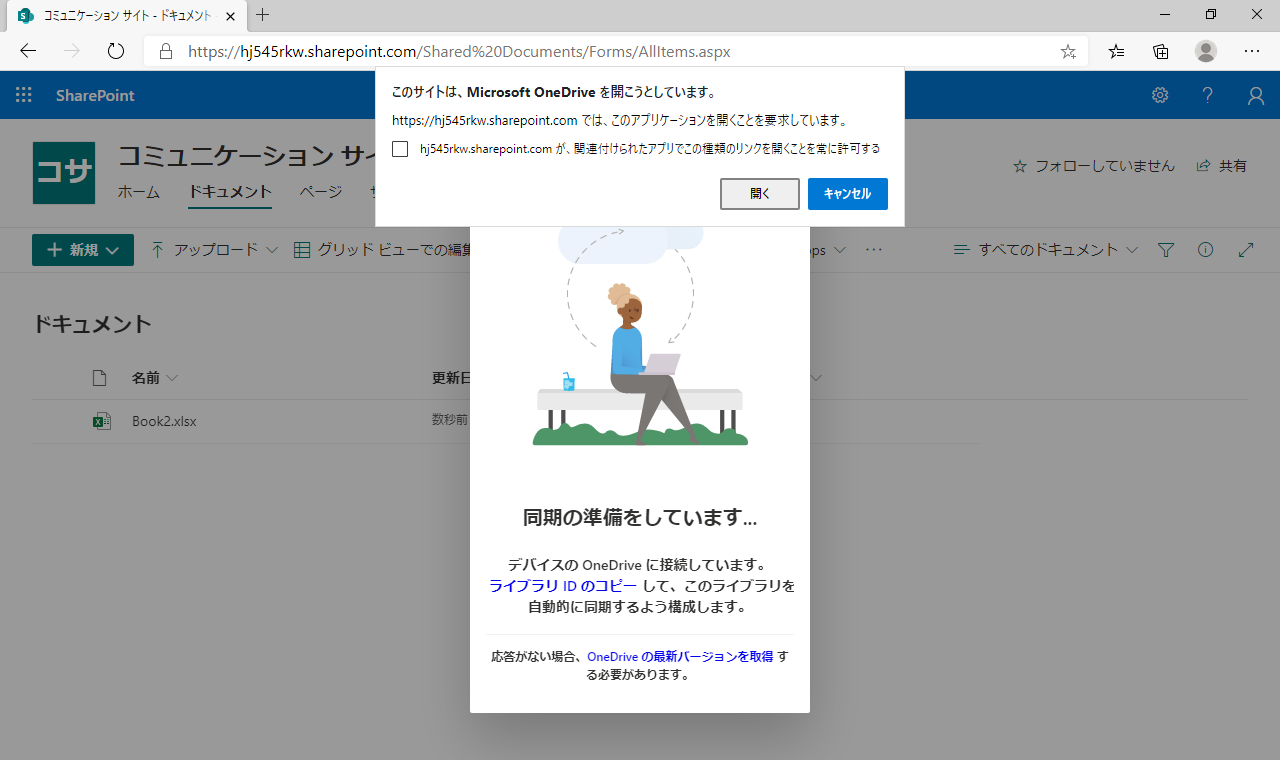
Task: Open Book2.xlsx file name
Action: pyautogui.click(x=164, y=421)
